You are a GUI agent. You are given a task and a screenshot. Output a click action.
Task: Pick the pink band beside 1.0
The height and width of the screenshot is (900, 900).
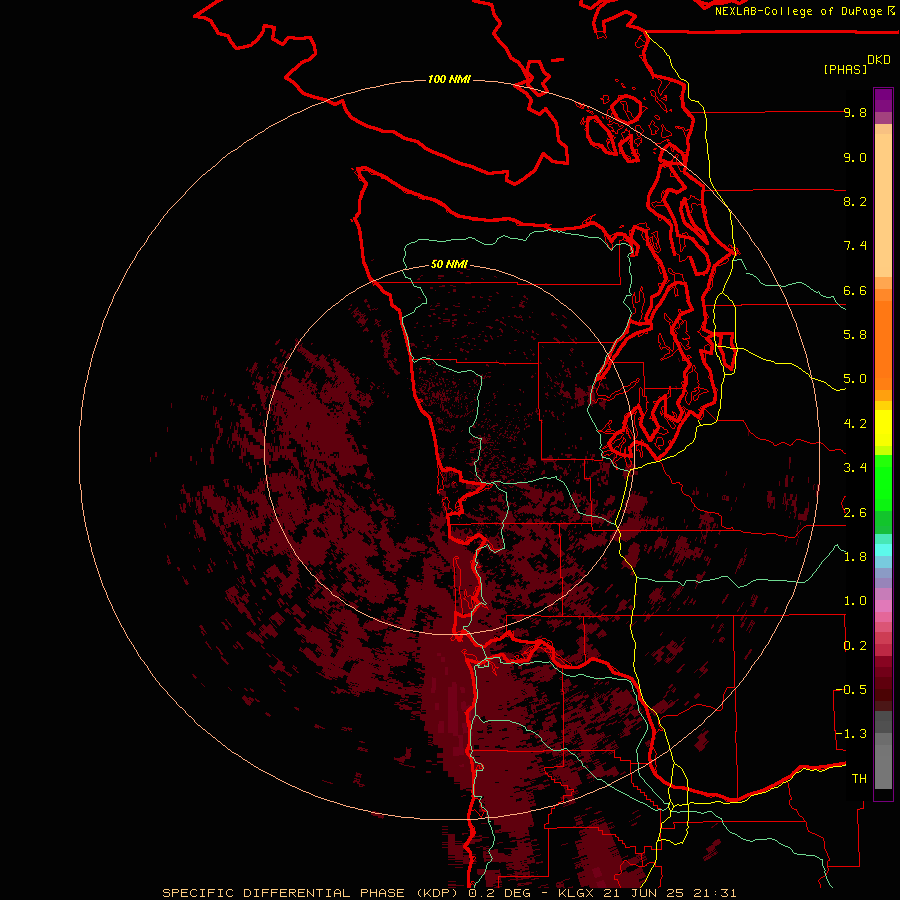click(883, 606)
